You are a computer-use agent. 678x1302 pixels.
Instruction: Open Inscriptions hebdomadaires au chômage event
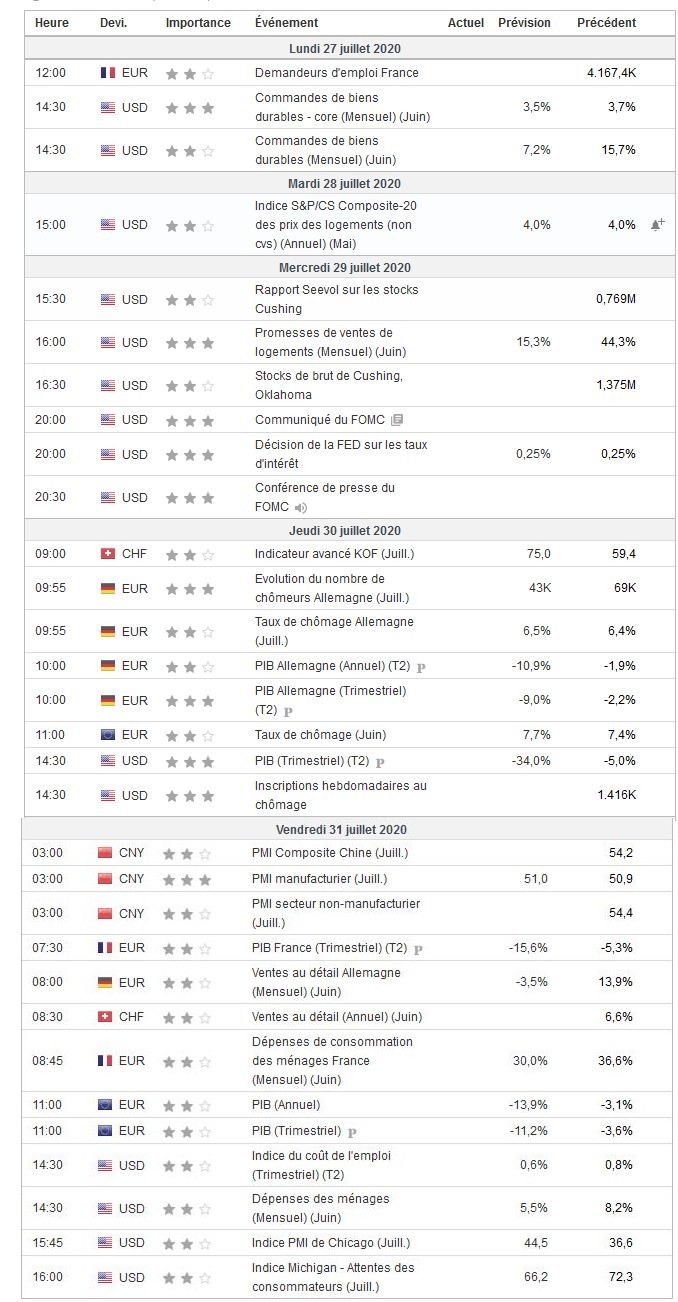pyautogui.click(x=340, y=795)
